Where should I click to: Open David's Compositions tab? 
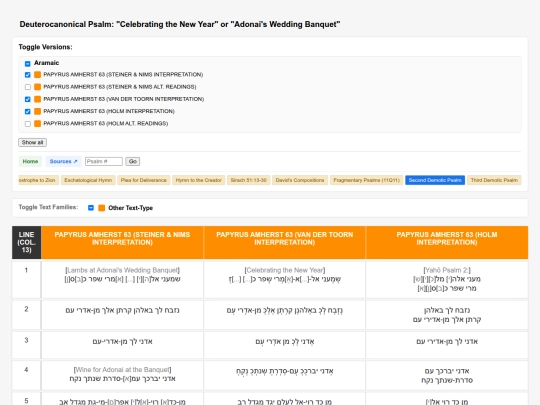pyautogui.click(x=300, y=180)
